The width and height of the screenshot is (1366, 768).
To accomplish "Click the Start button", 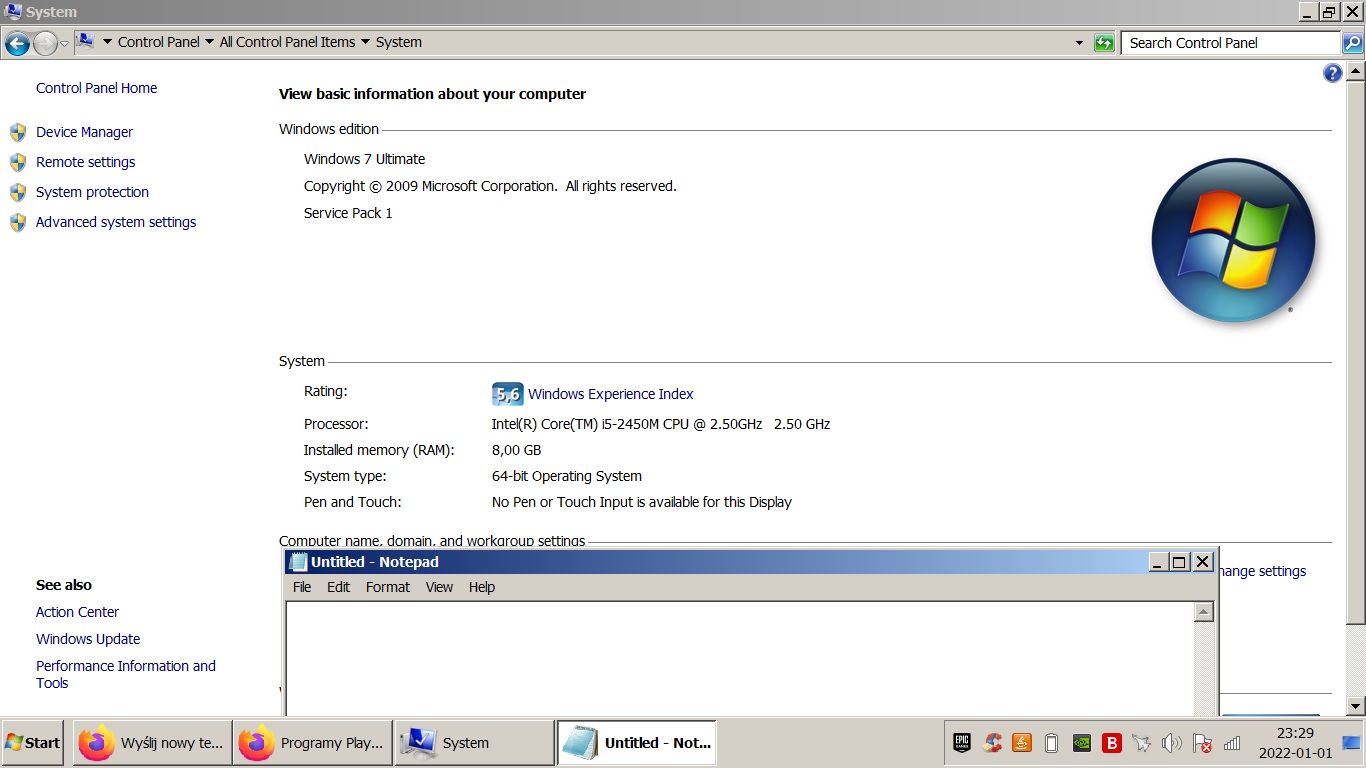I will pyautogui.click(x=32, y=743).
